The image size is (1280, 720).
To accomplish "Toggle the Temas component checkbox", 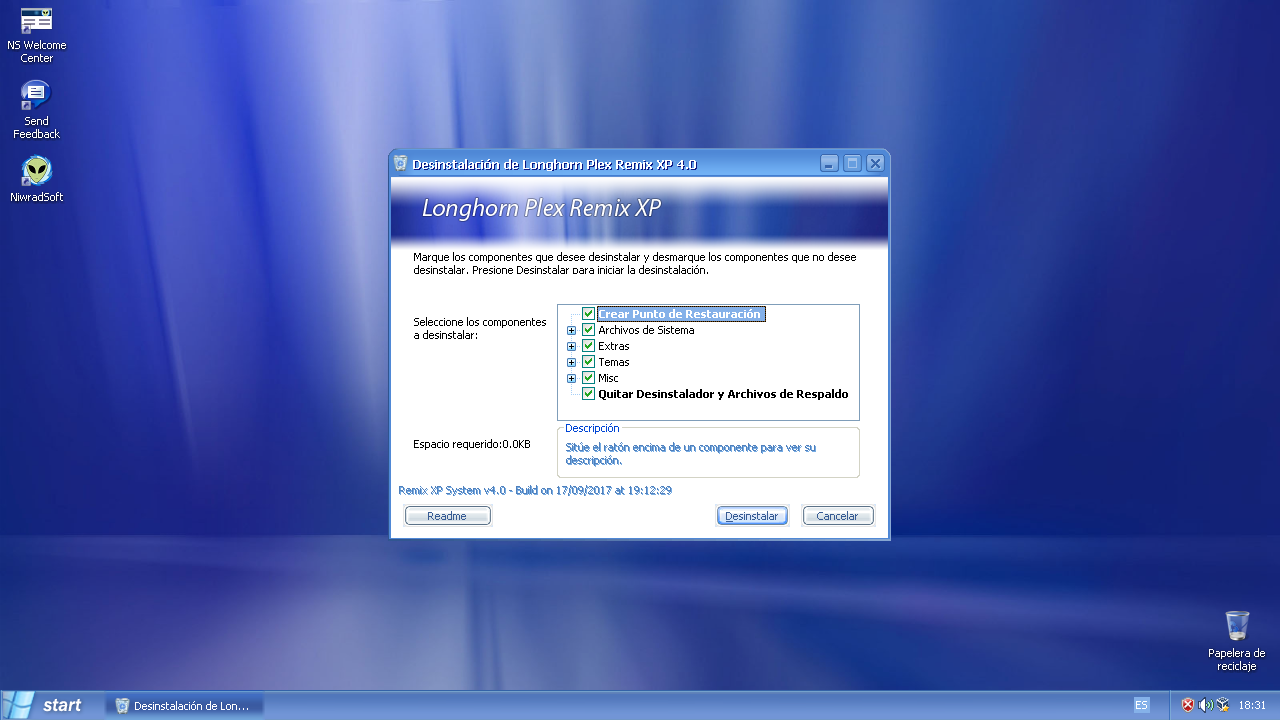I will (x=588, y=362).
